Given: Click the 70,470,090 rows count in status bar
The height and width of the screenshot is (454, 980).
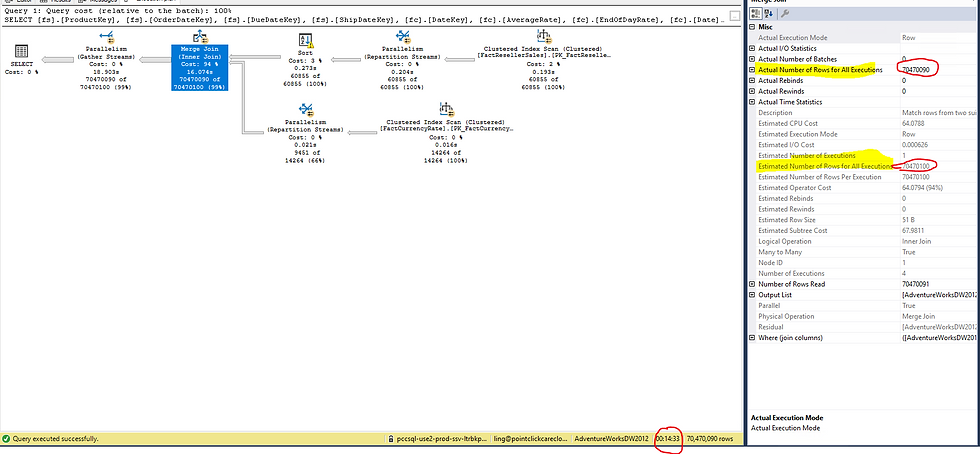Looking at the screenshot, I should (x=710, y=439).
